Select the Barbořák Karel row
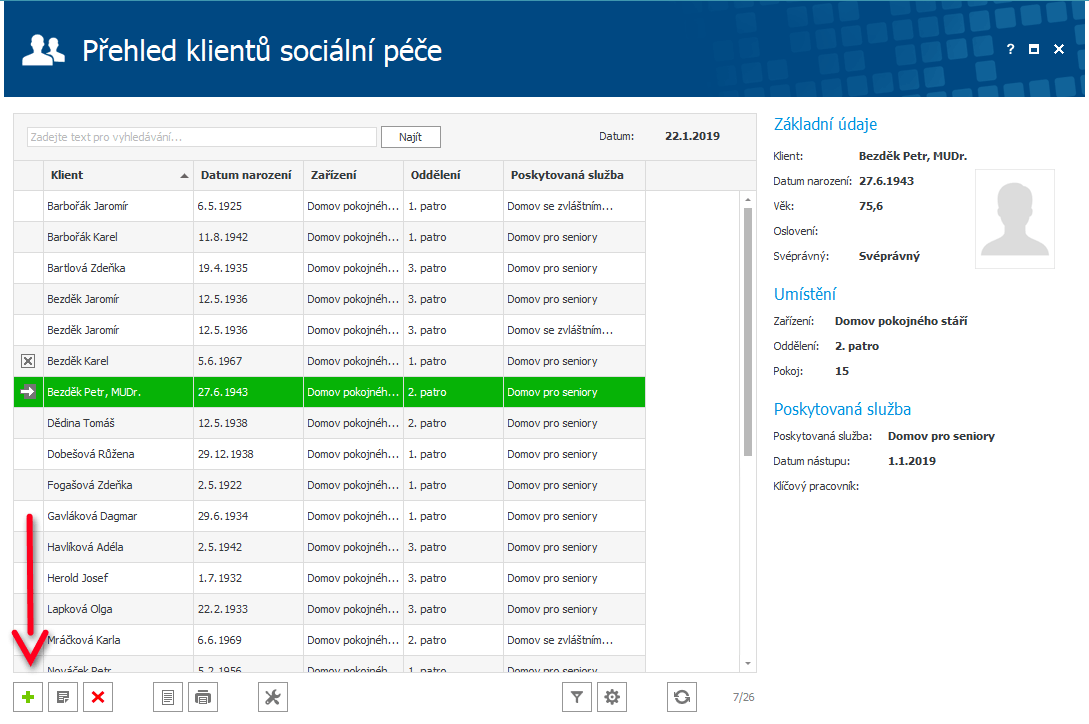 coord(329,237)
